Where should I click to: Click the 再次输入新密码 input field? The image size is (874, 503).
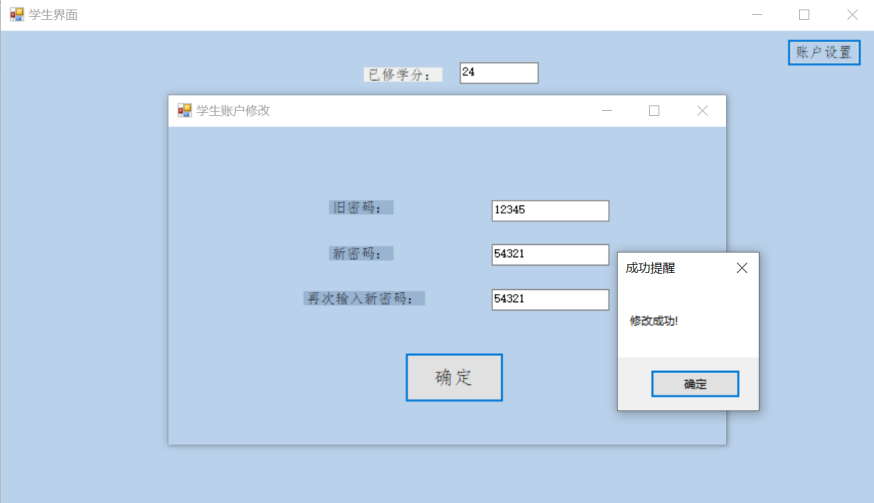[x=550, y=299]
